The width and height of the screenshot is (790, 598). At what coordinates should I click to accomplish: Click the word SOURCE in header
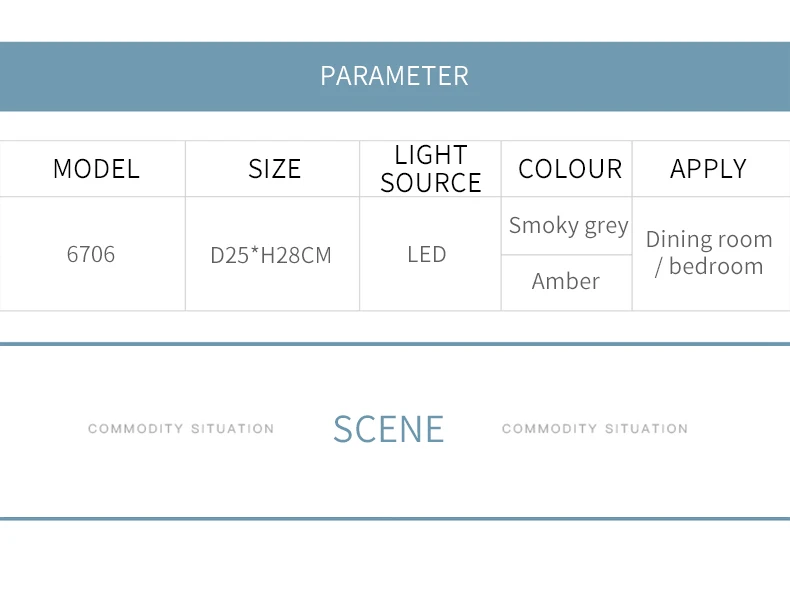coord(431,183)
